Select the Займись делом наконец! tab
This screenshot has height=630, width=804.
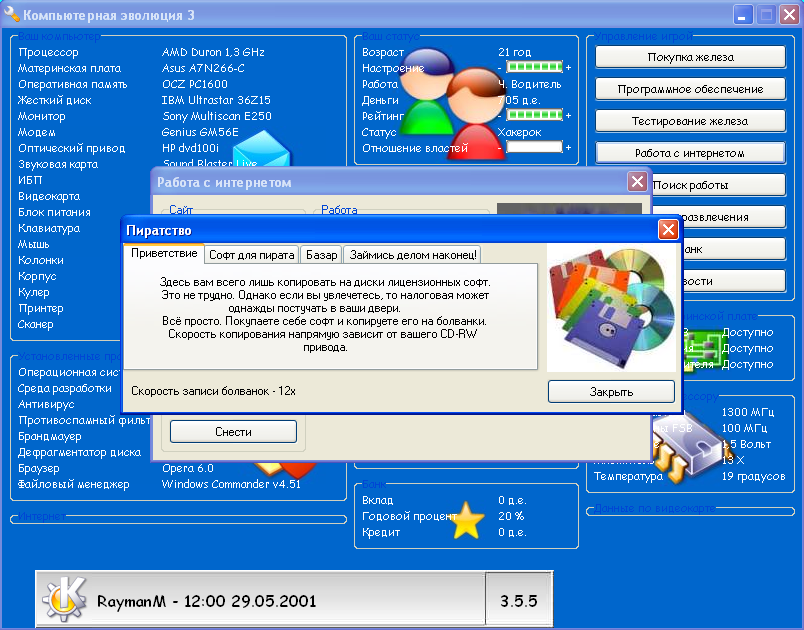413,255
